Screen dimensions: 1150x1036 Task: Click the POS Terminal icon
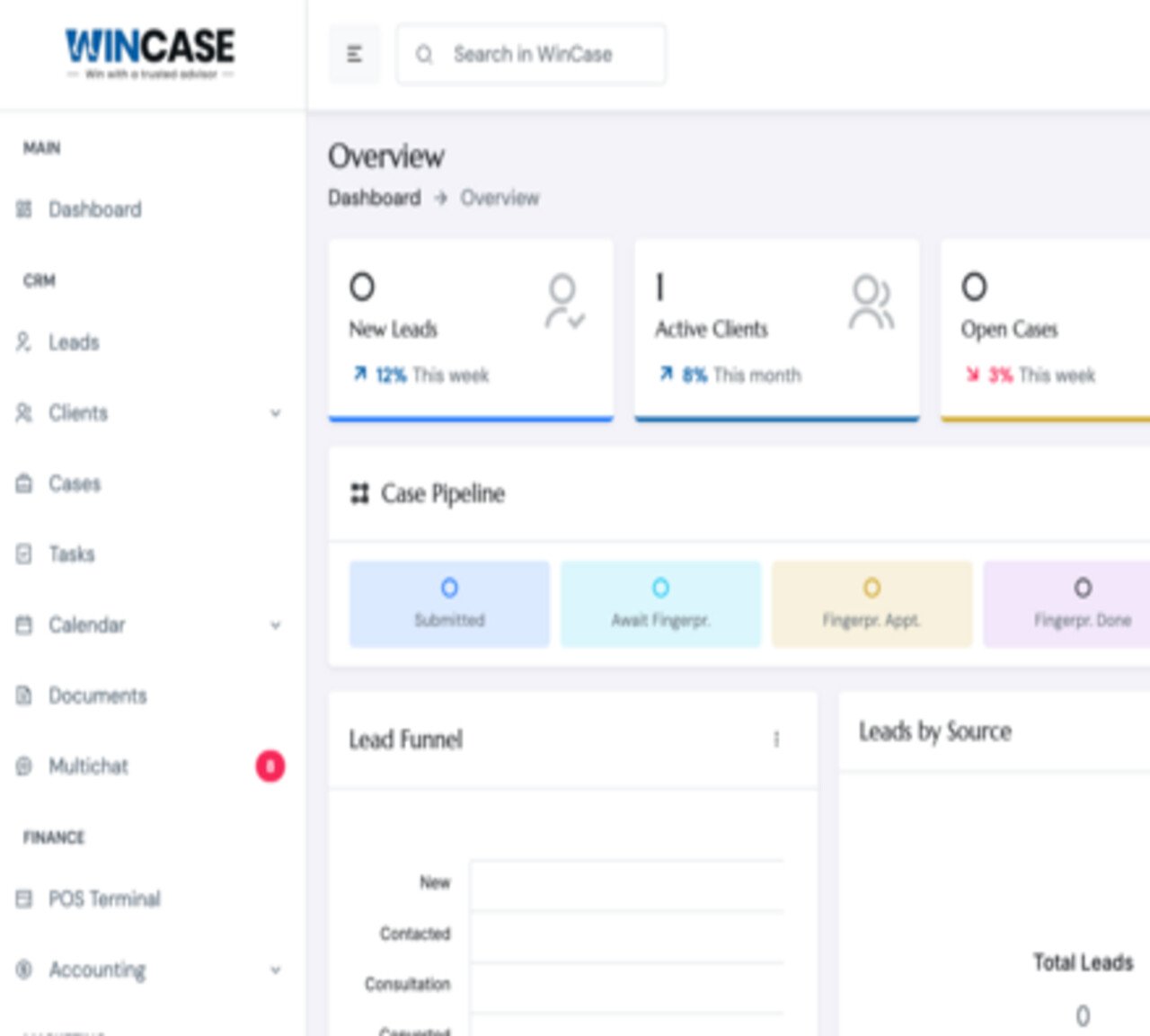[24, 899]
